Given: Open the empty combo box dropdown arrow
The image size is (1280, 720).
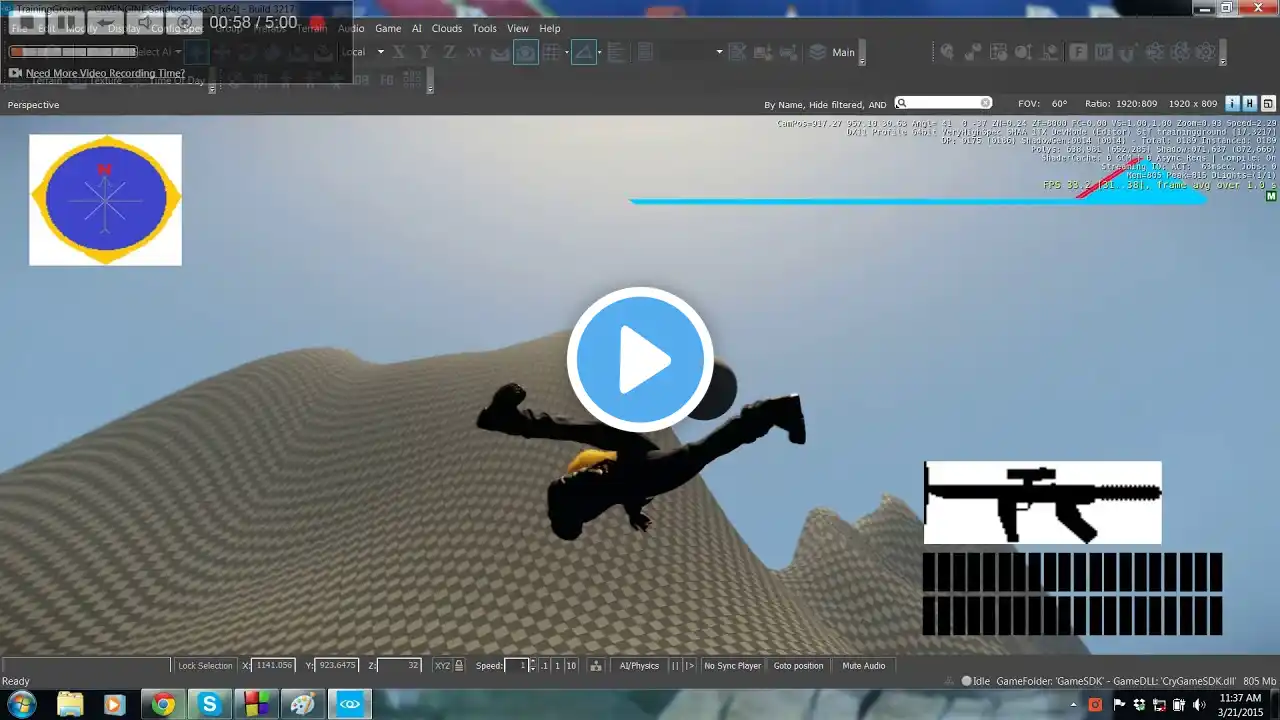Looking at the screenshot, I should [719, 52].
